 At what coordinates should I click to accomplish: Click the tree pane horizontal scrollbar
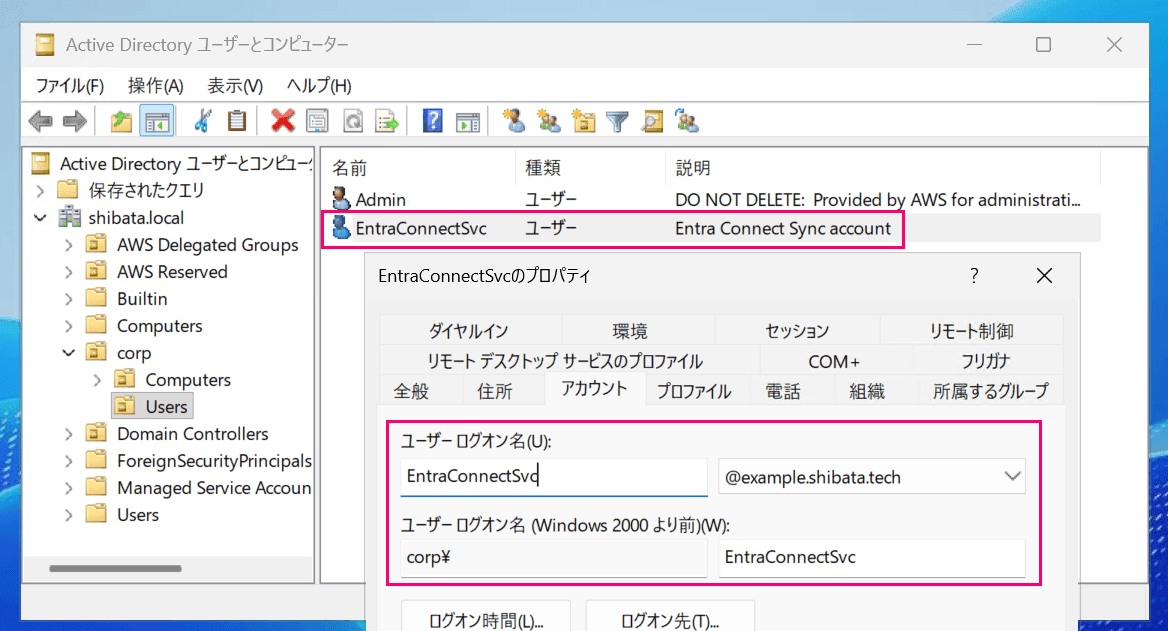(115, 568)
